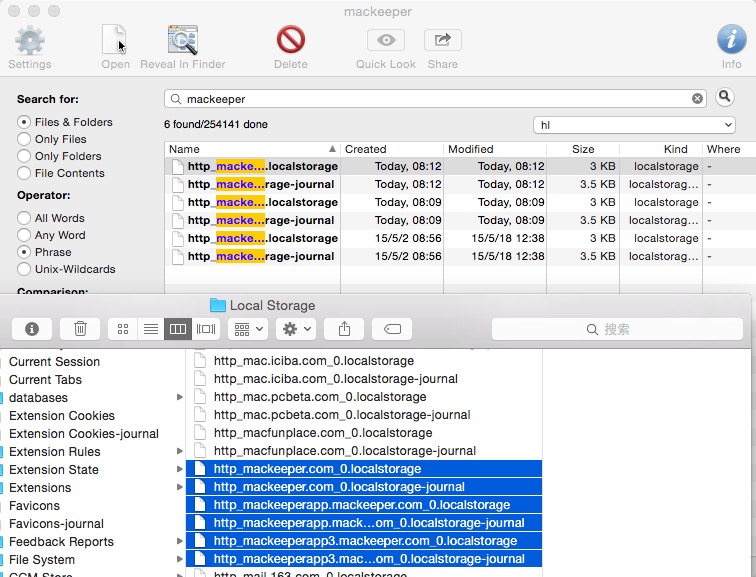Select File Contents radio option
Image resolution: width=756 pixels, height=577 pixels.
(x=24, y=173)
